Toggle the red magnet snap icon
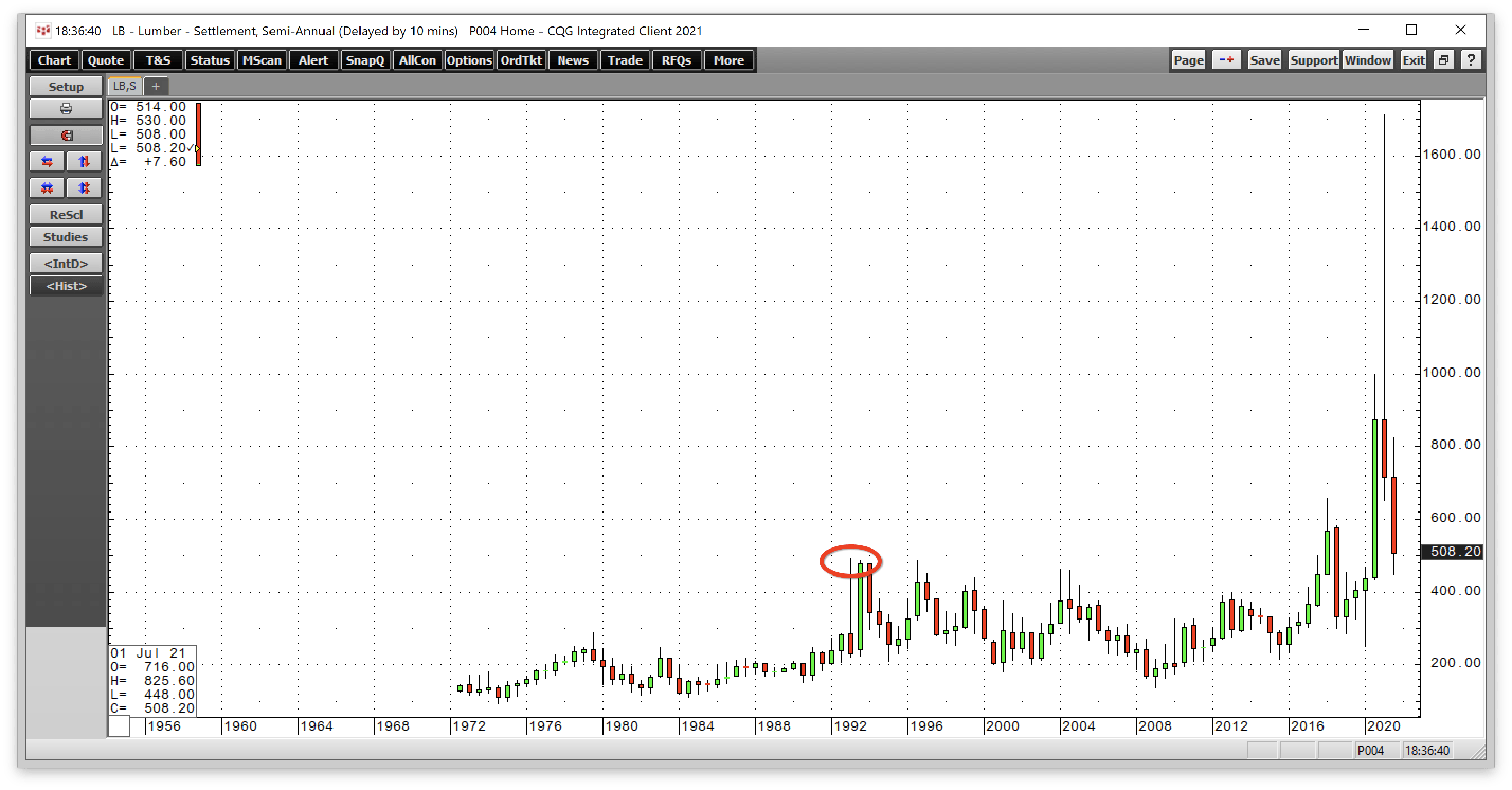The width and height of the screenshot is (1512, 790). pos(66,136)
